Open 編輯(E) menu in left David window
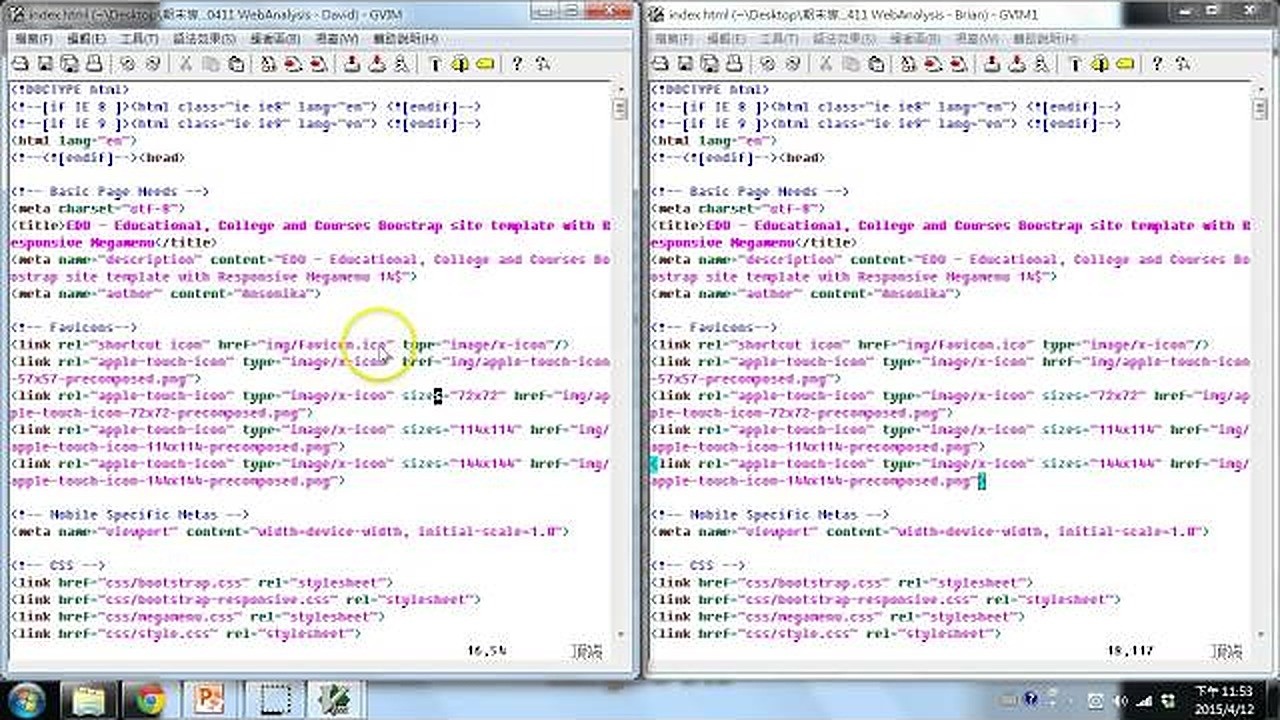This screenshot has width=1280, height=720. point(87,39)
